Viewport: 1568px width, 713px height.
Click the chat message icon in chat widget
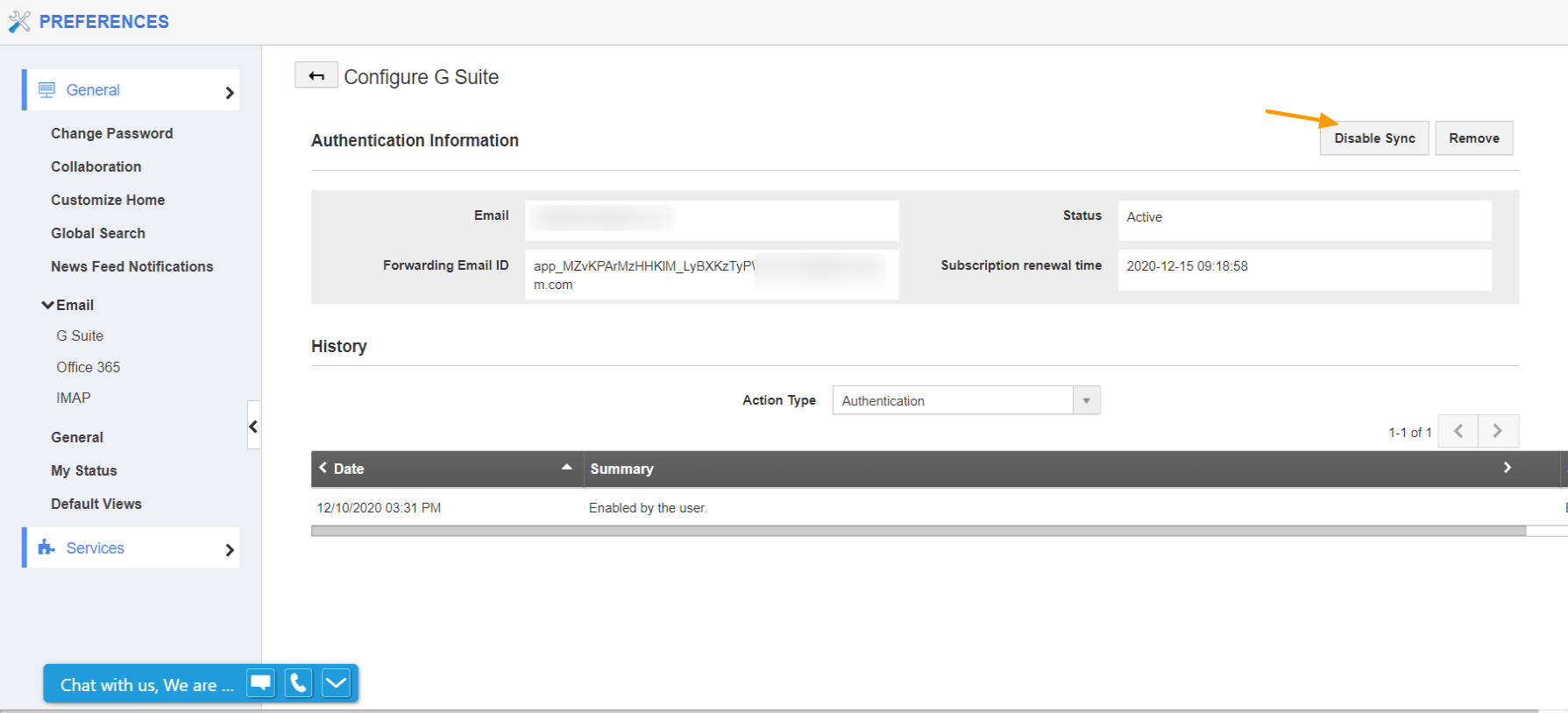pyautogui.click(x=260, y=683)
